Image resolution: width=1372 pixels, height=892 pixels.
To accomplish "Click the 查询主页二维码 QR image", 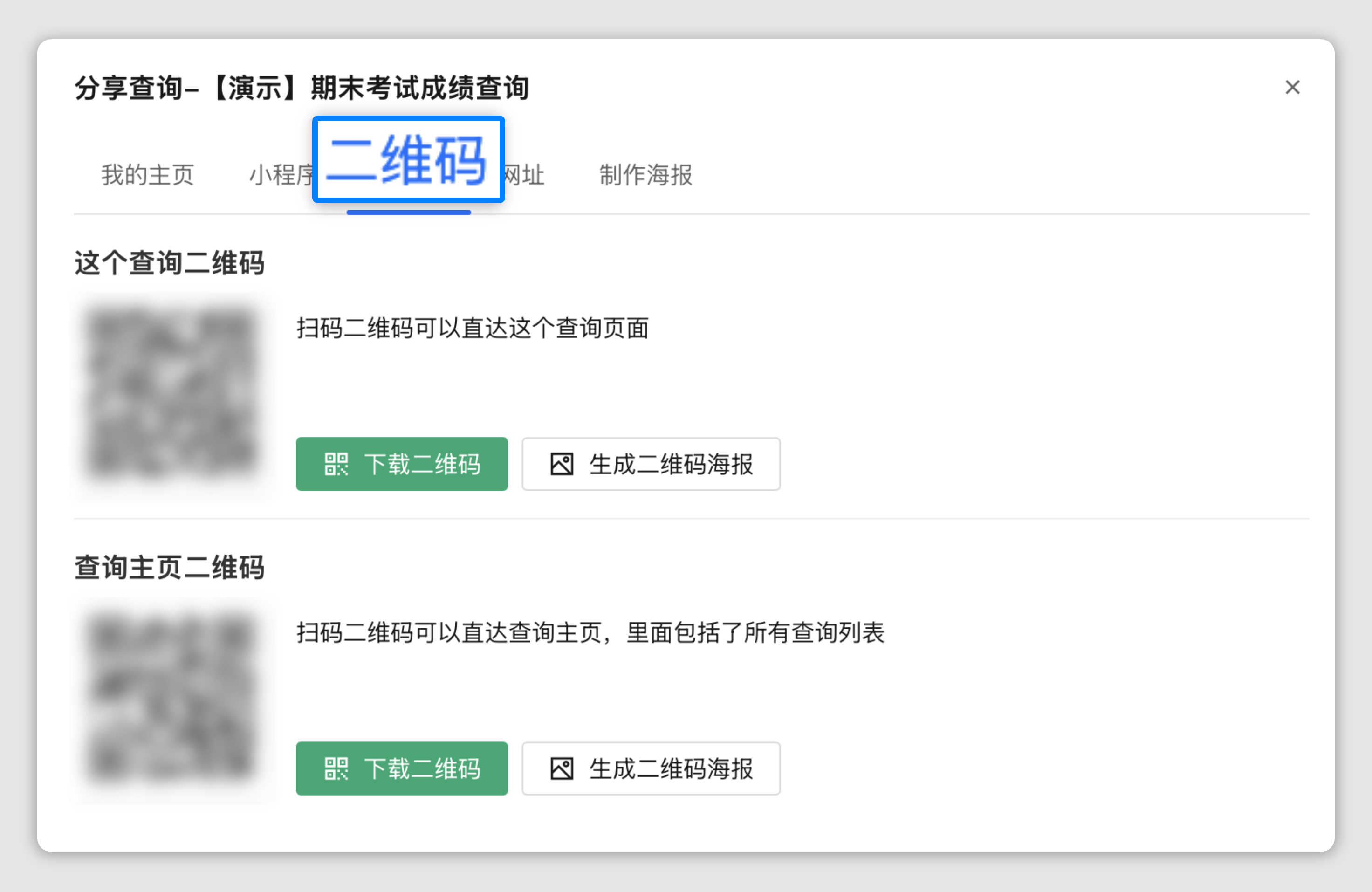I will pos(172,698).
